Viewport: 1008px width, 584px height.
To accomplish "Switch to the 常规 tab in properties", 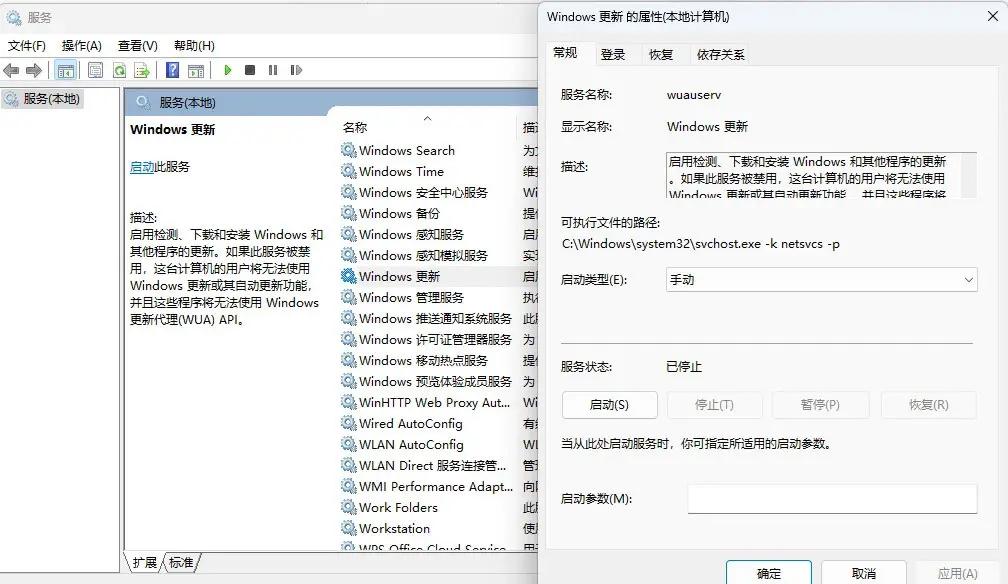I will pos(565,53).
